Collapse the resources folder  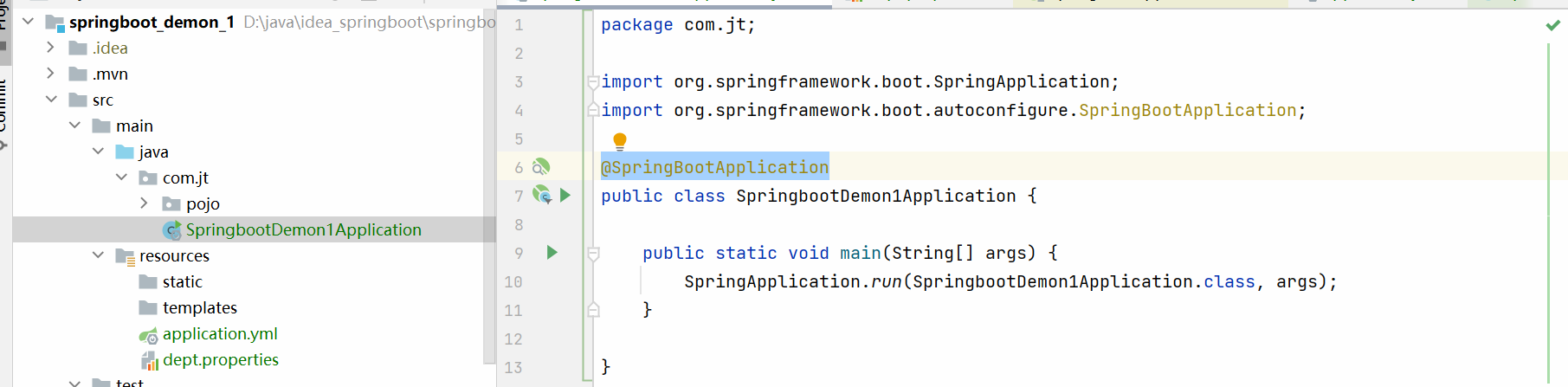coord(99,255)
